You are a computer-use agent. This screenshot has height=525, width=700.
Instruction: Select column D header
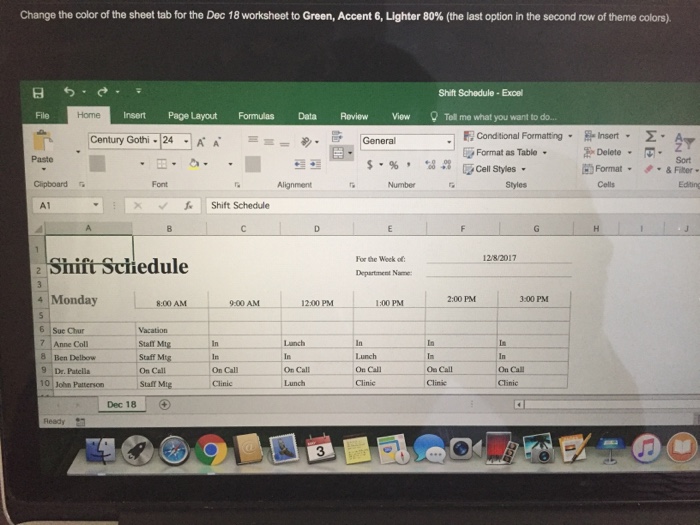(x=317, y=229)
